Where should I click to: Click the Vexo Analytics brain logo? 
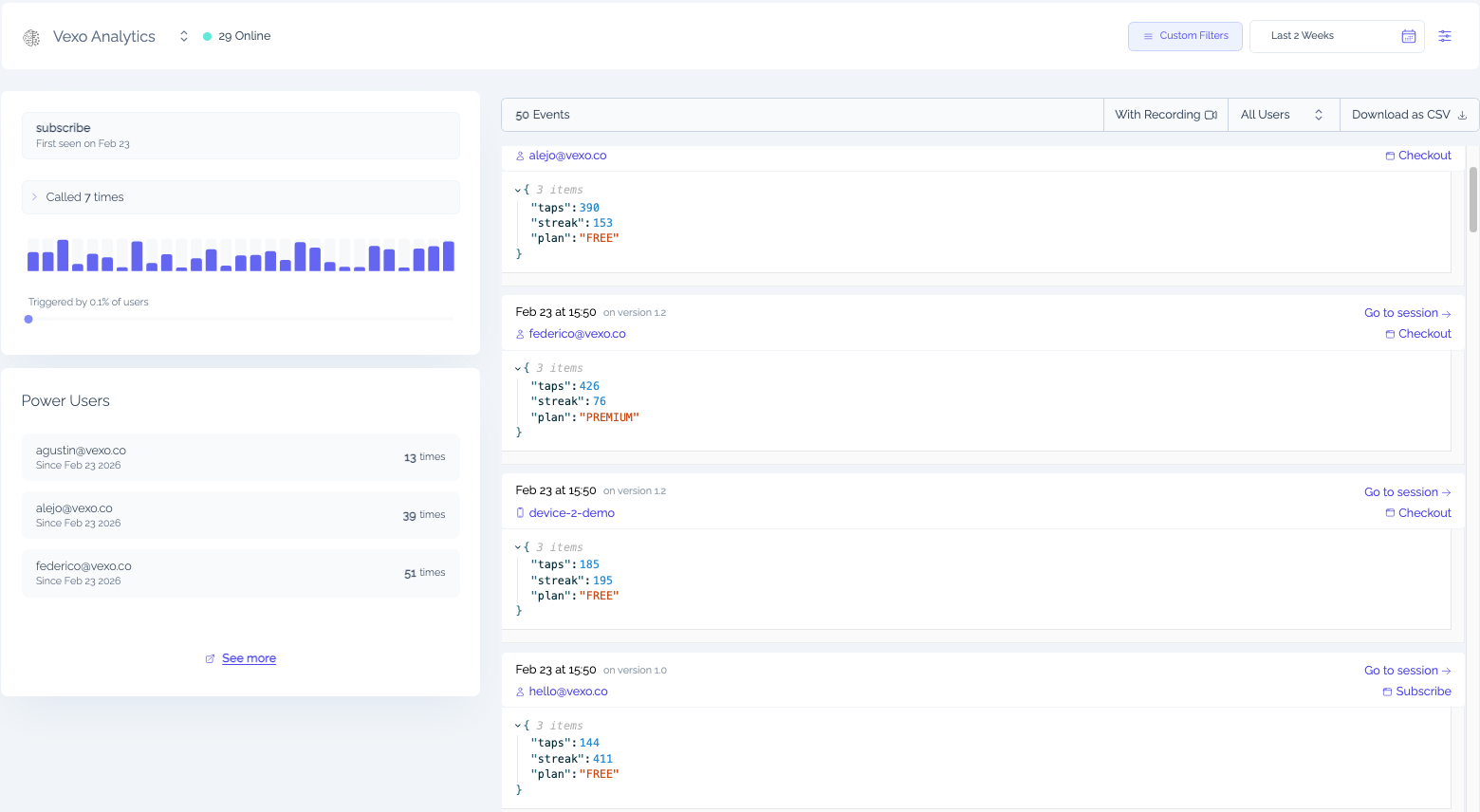pos(31,36)
